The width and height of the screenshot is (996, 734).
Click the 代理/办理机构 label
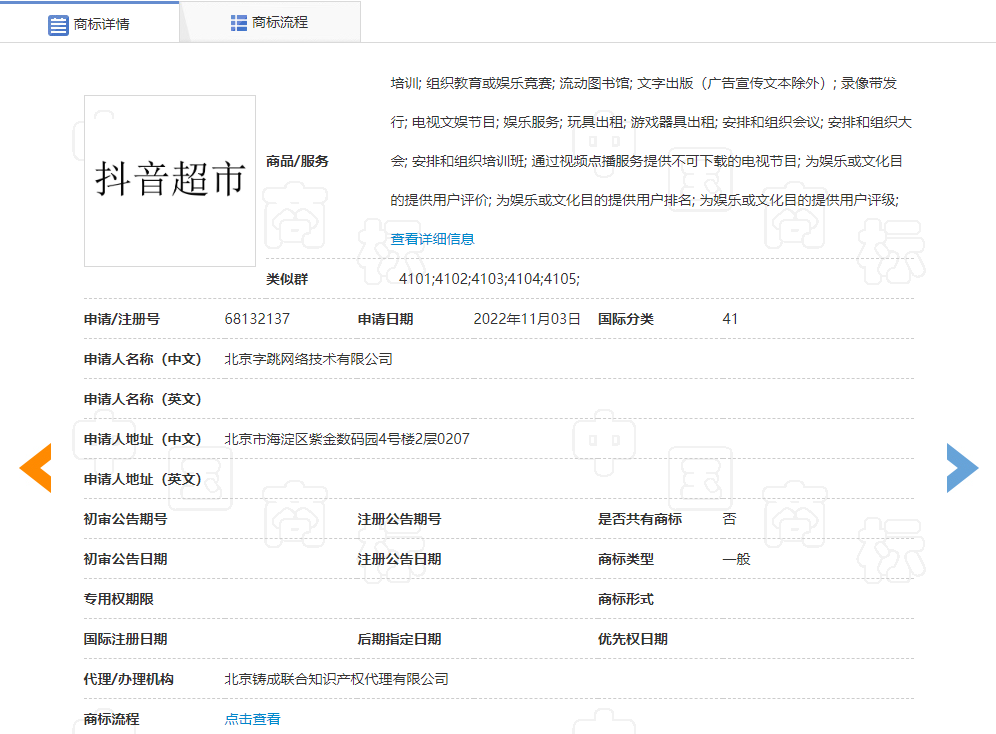point(129,679)
